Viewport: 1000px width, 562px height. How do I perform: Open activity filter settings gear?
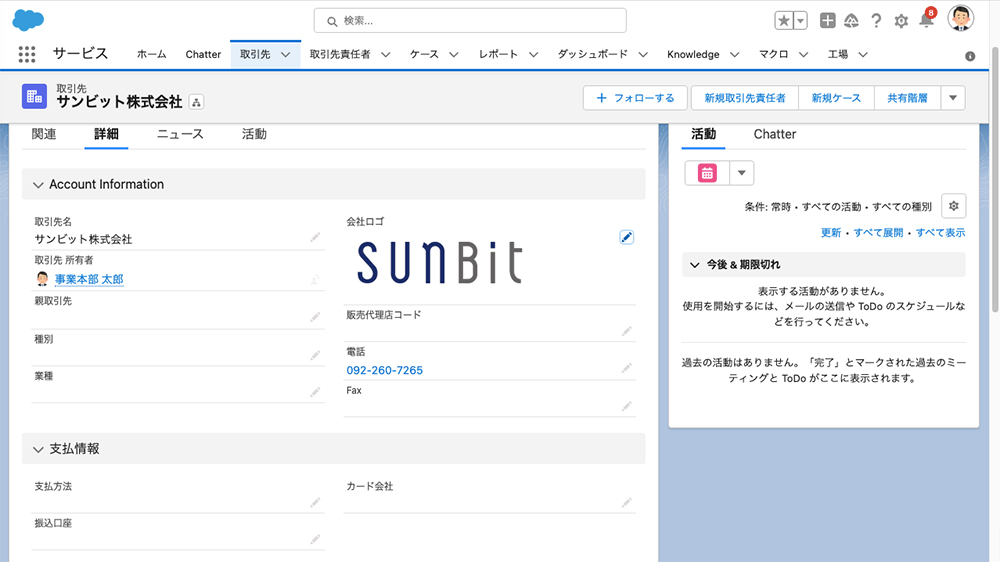click(953, 206)
